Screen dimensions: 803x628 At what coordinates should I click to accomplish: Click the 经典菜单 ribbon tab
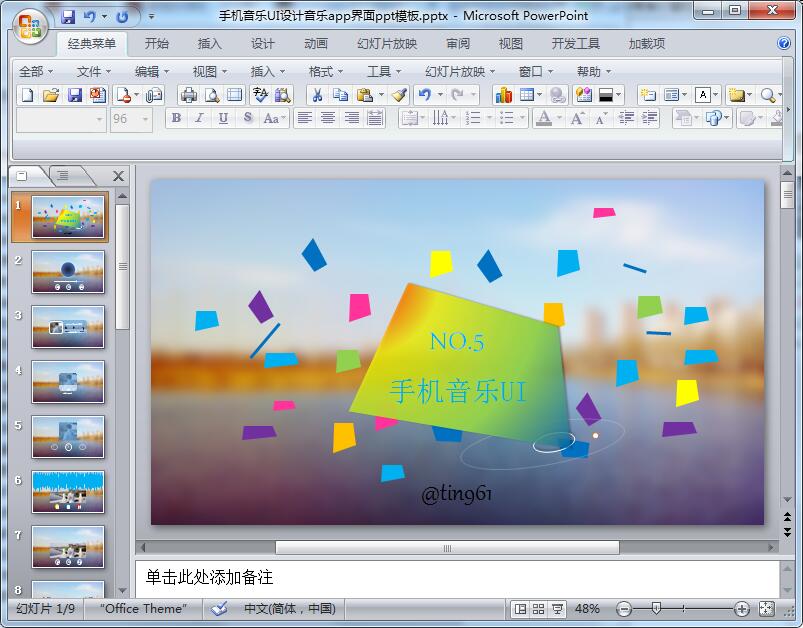click(92, 44)
